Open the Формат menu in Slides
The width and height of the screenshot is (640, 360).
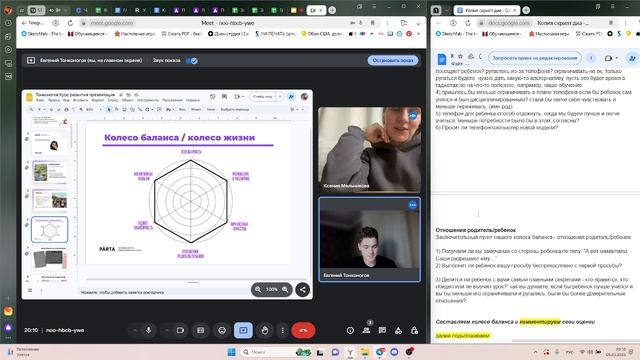coord(98,100)
